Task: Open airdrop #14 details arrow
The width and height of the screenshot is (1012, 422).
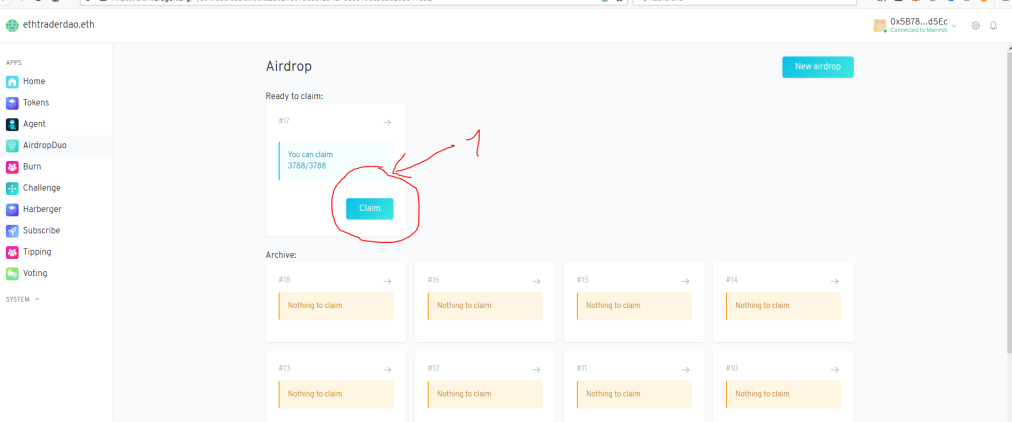Action: (835, 281)
